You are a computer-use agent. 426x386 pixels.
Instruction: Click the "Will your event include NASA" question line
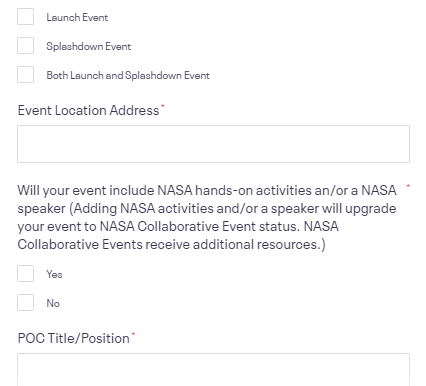207,190
